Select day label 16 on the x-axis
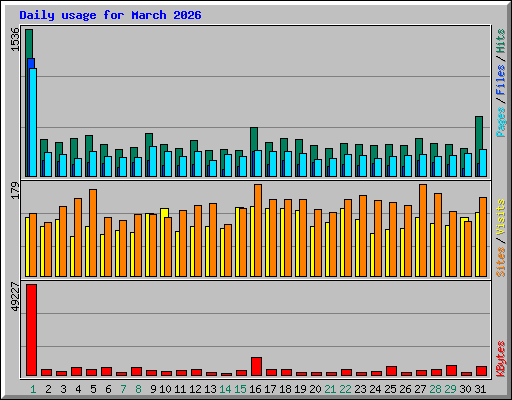 pos(255,389)
